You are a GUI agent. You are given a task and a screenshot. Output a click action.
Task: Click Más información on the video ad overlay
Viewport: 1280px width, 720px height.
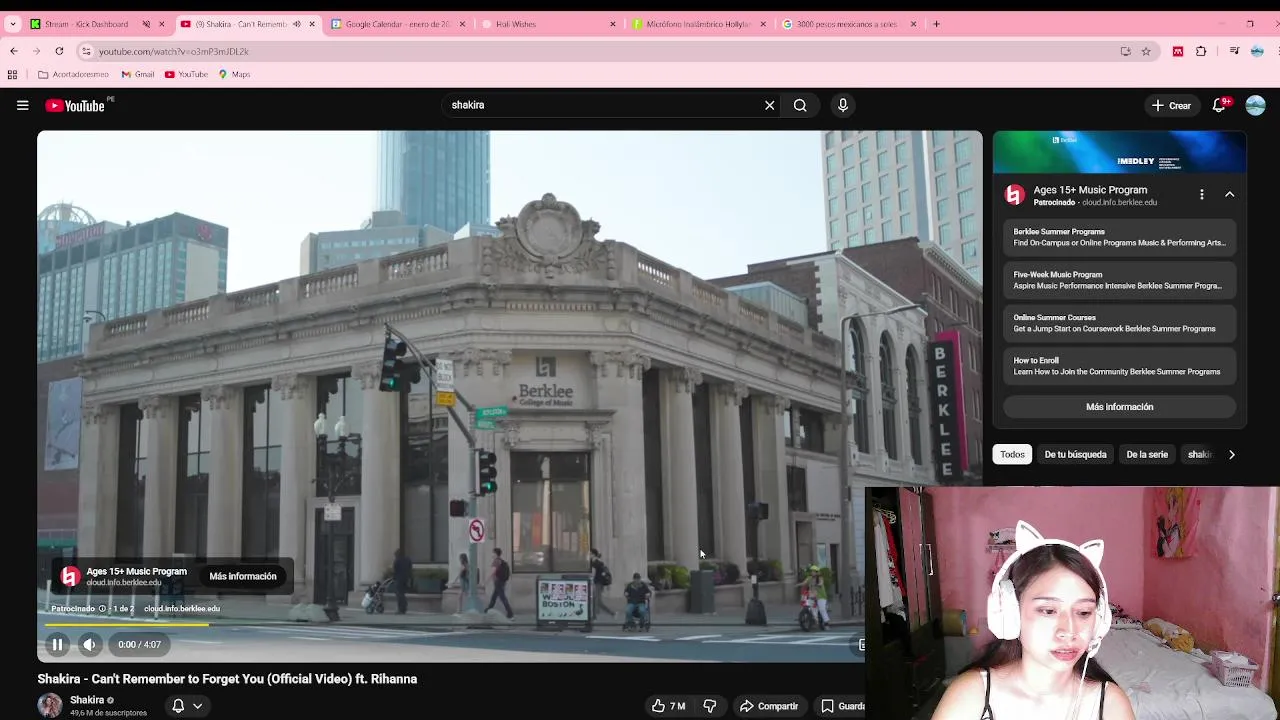(x=243, y=577)
